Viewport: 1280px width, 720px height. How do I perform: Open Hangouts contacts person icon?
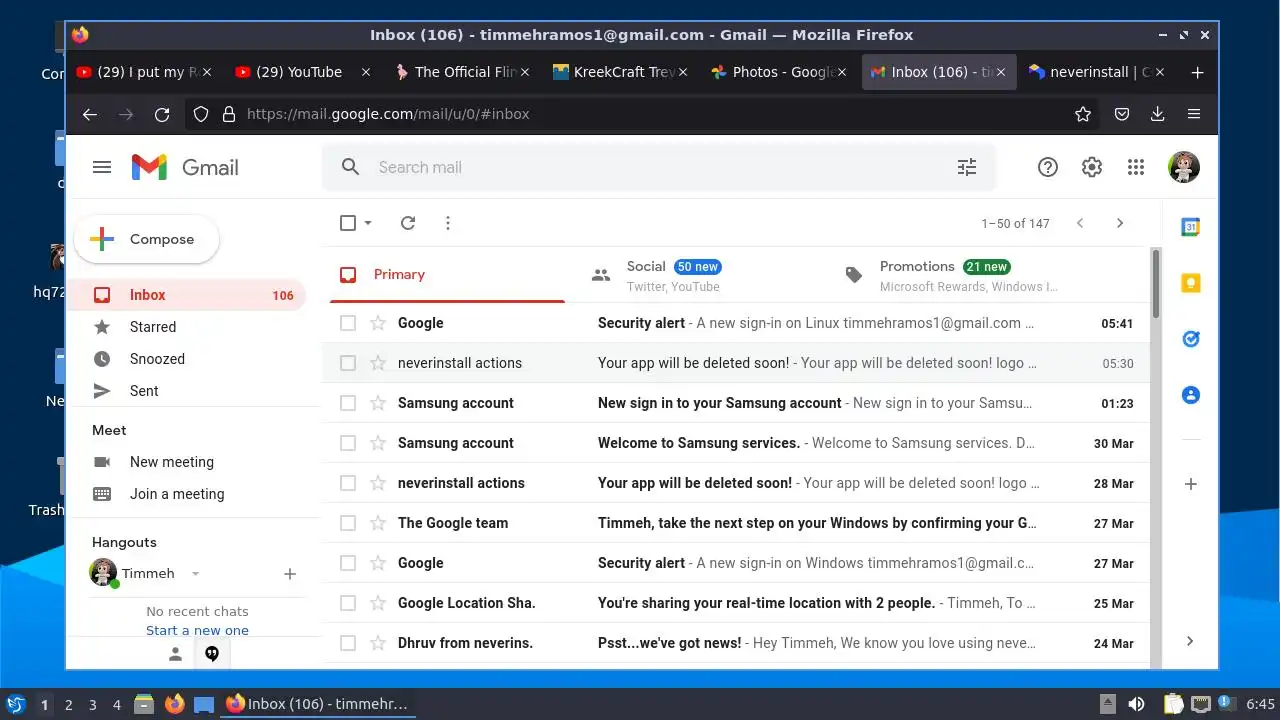pyautogui.click(x=175, y=654)
